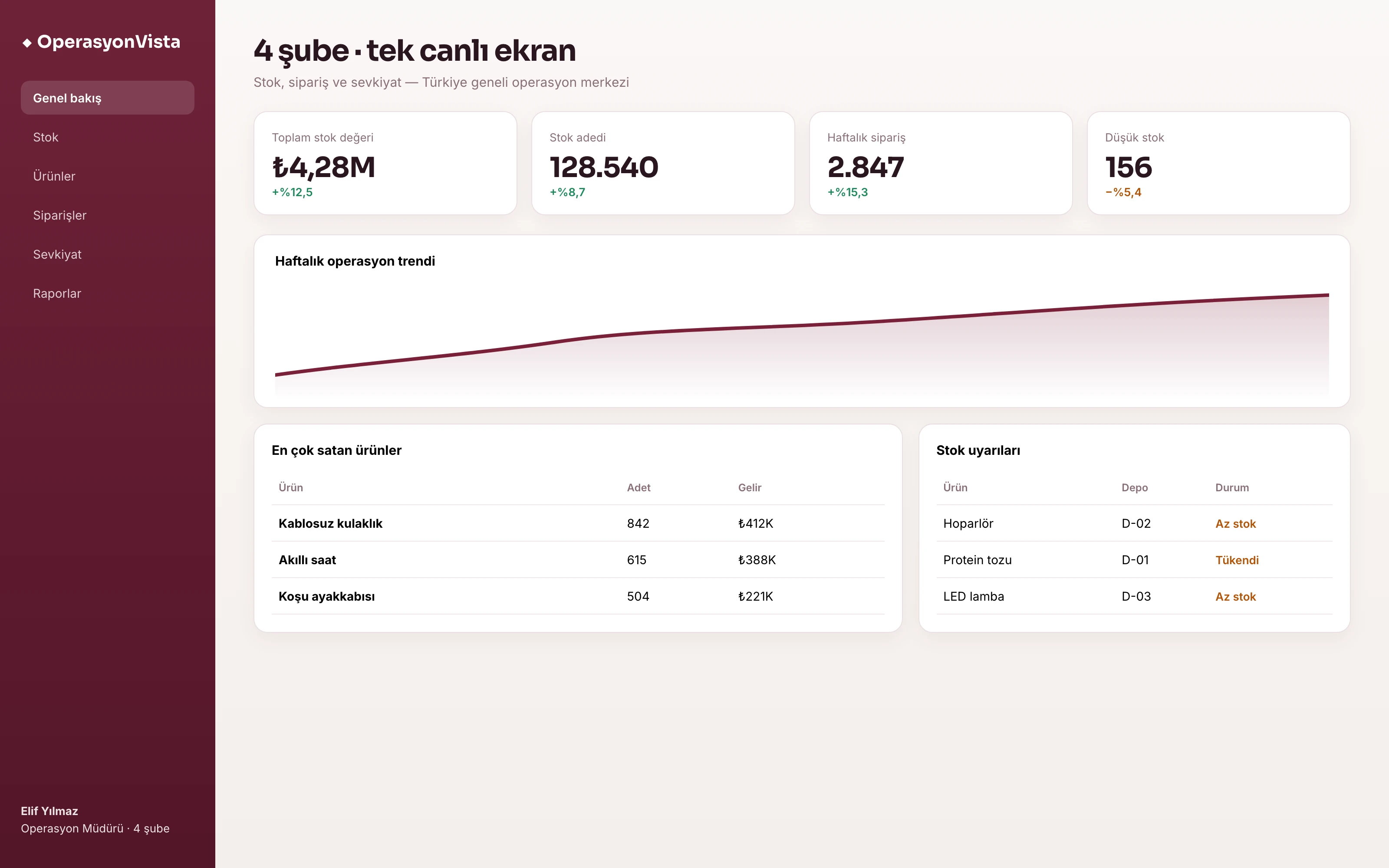Open the Stok adedi card

click(663, 163)
